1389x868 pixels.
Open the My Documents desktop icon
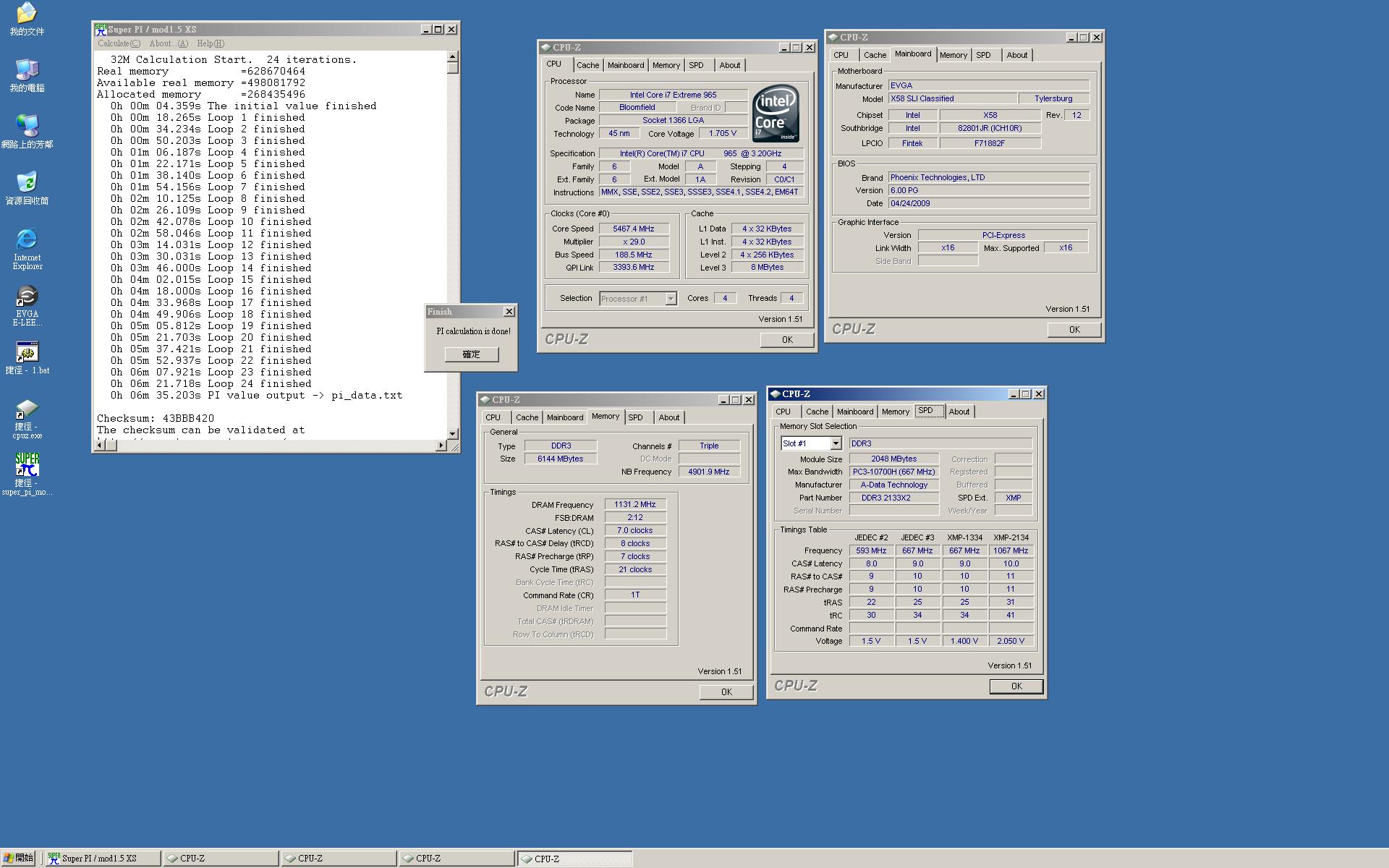click(x=27, y=20)
